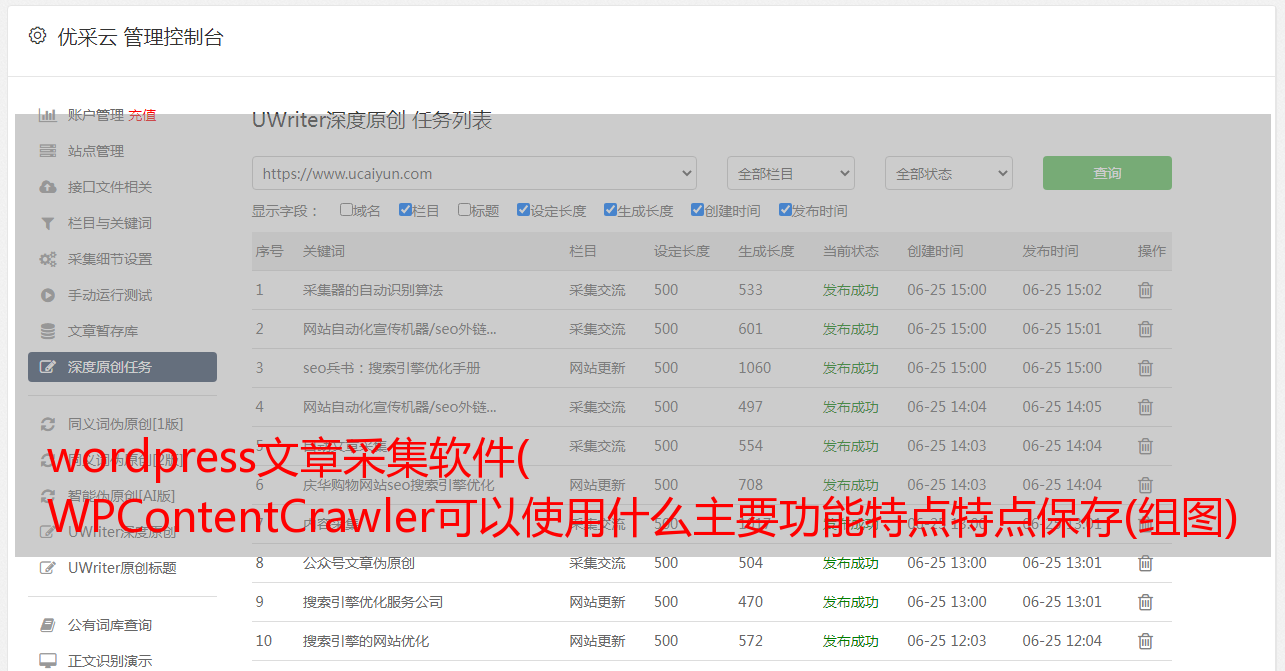Screen dimensions: 1285x671
Task: Click the play icon for 手动运行测试
Action: pos(47,295)
